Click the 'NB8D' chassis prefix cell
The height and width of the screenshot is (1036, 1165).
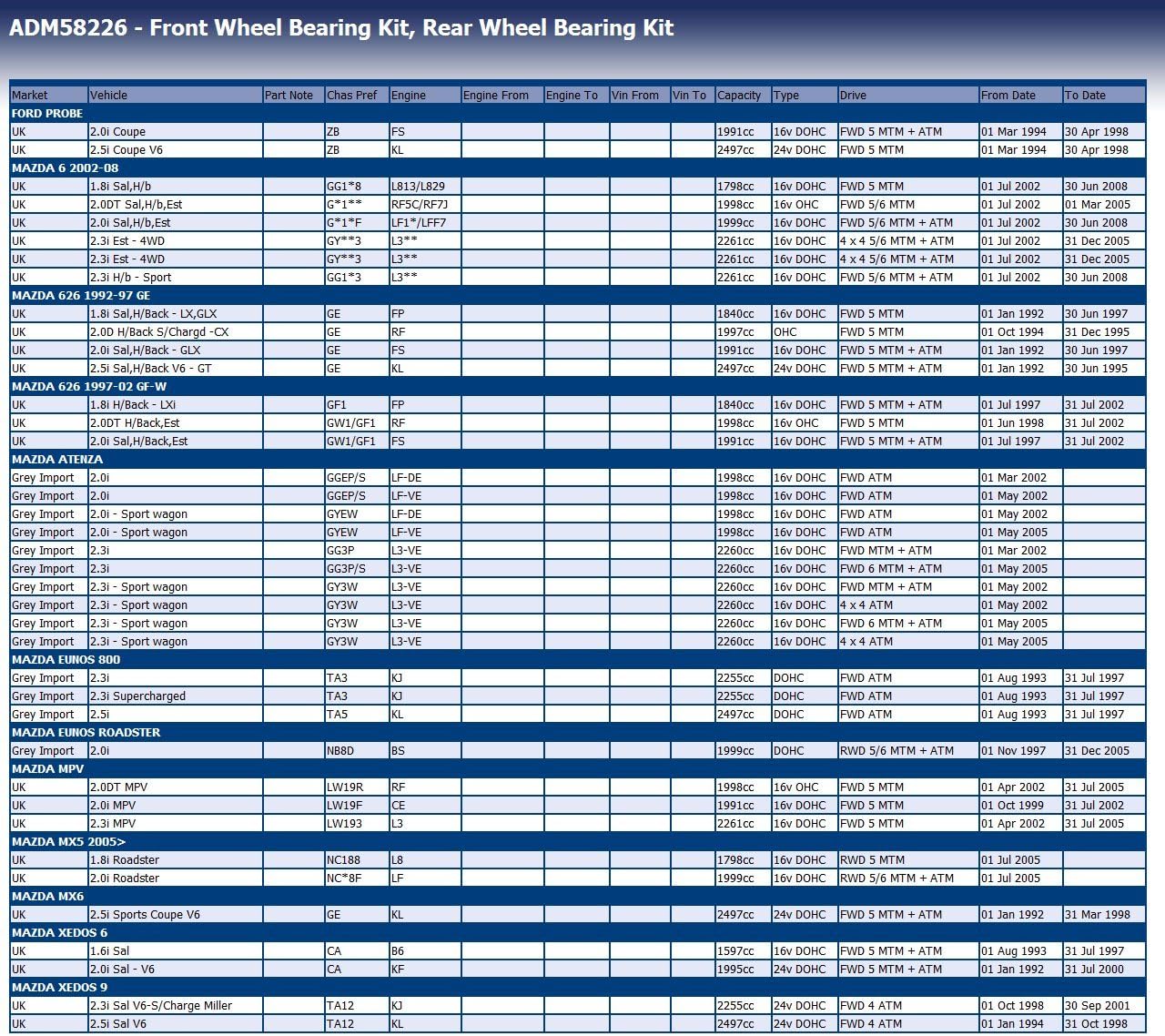coord(356,750)
